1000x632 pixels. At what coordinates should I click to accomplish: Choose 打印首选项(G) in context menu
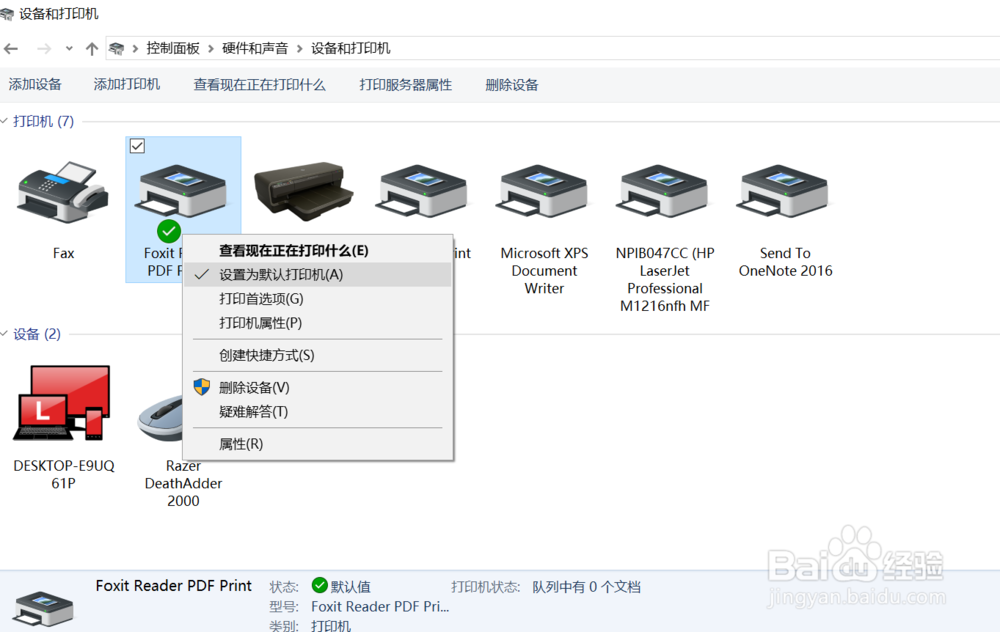coord(318,298)
